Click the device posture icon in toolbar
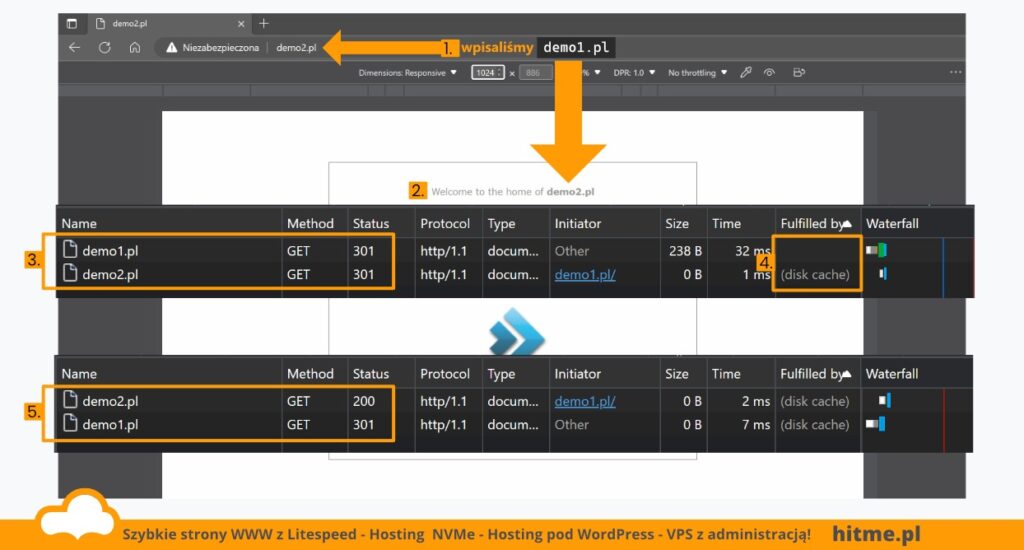Image resolution: width=1024 pixels, height=550 pixels. pyautogui.click(x=799, y=73)
